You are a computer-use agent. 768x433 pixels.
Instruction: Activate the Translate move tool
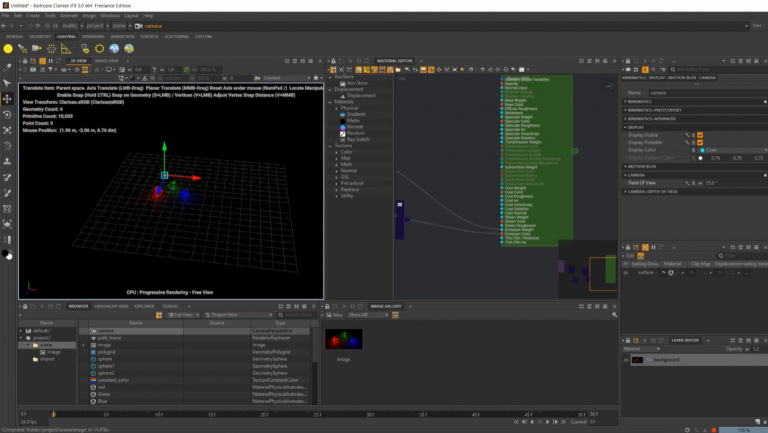point(7,99)
